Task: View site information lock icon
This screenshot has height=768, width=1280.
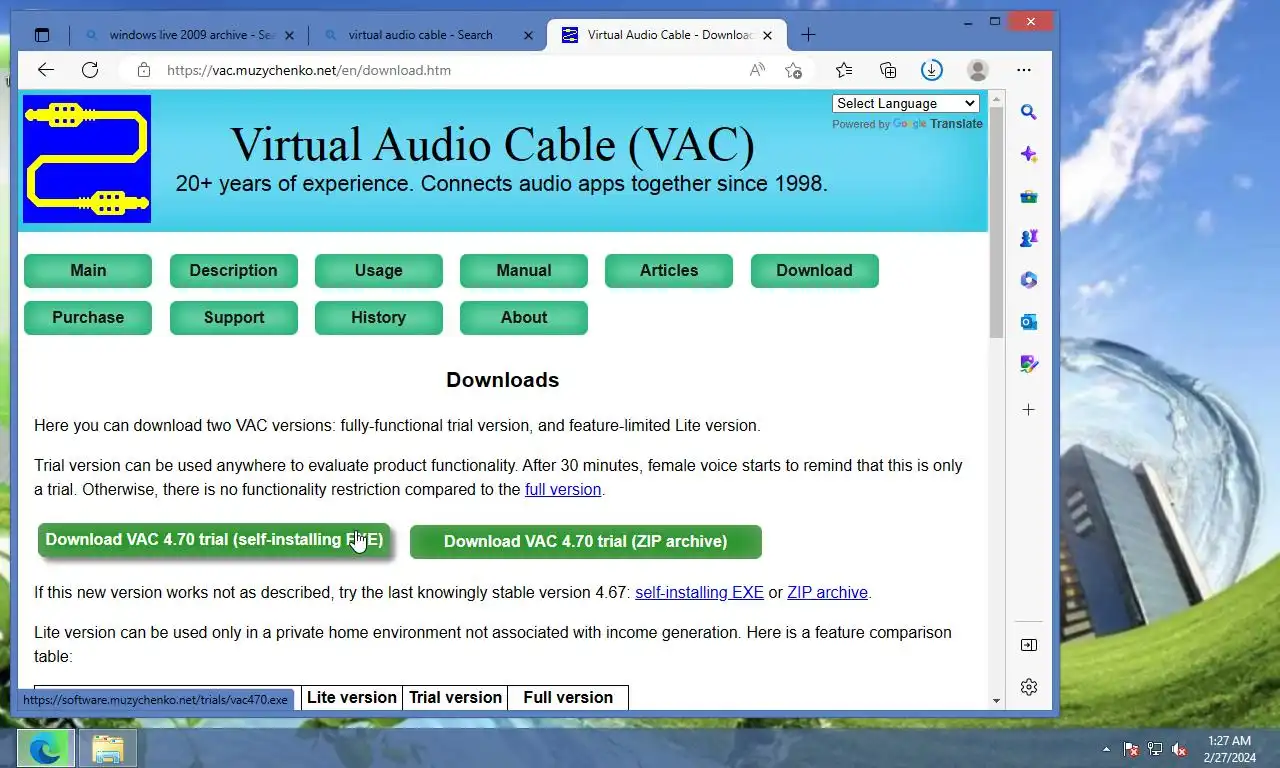Action: 144,70
